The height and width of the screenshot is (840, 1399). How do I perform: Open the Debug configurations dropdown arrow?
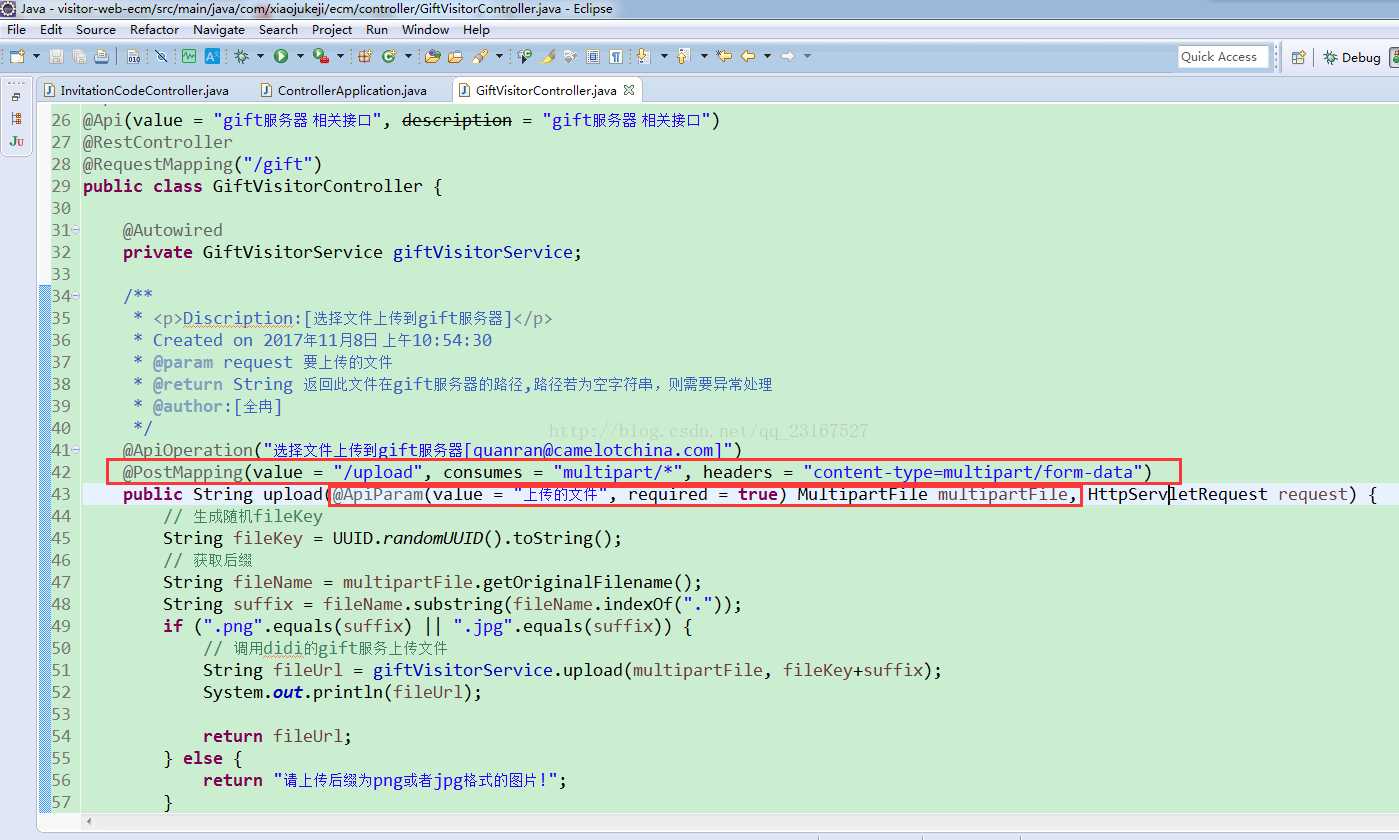[260, 56]
